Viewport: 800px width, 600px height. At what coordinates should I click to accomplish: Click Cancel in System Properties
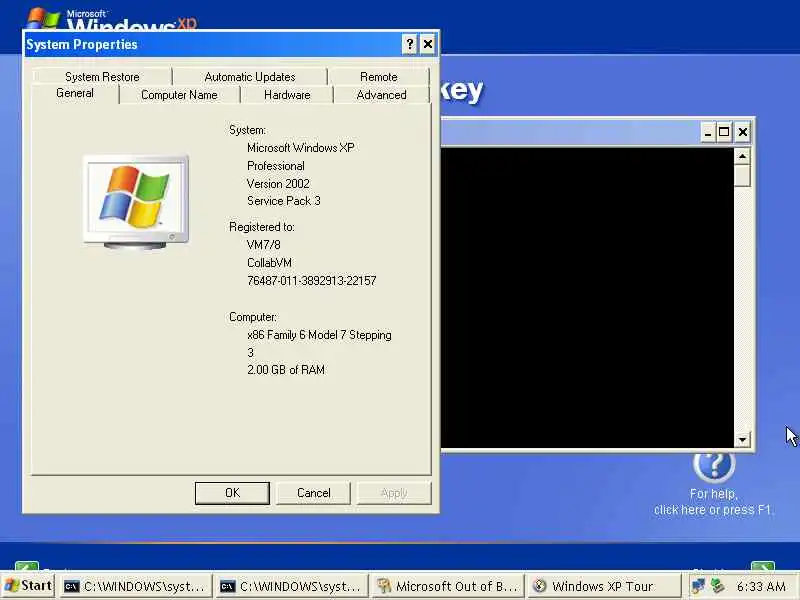pos(313,493)
